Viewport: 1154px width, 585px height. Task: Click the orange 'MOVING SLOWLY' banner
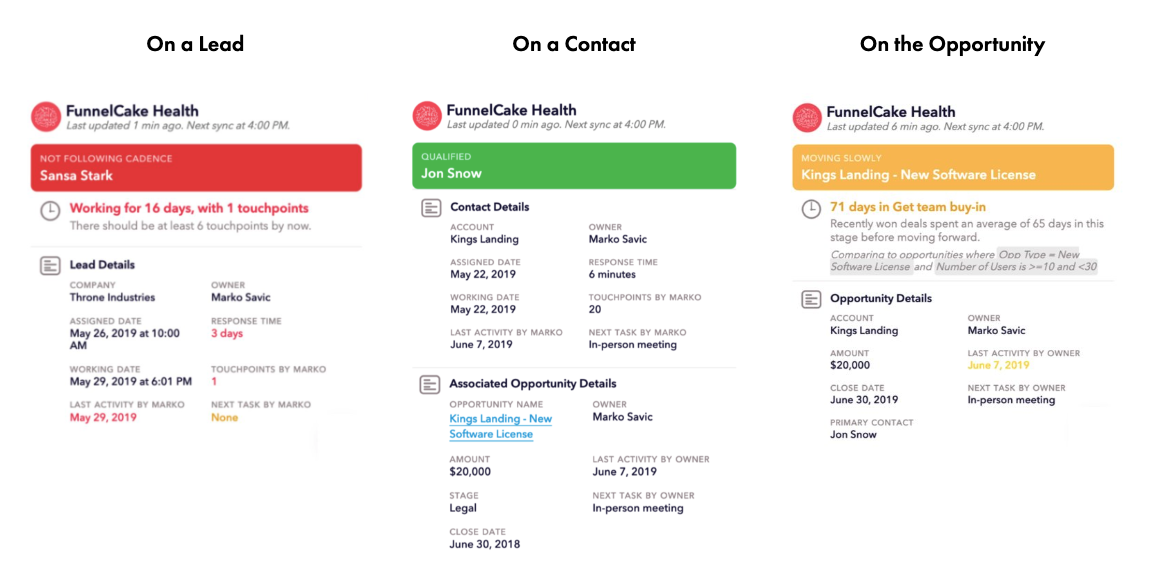click(952, 167)
